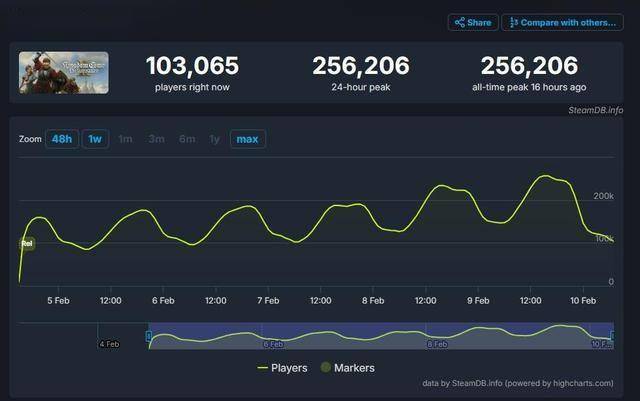Click the 8 Feb axis label
The width and height of the screenshot is (640, 401).
click(373, 301)
